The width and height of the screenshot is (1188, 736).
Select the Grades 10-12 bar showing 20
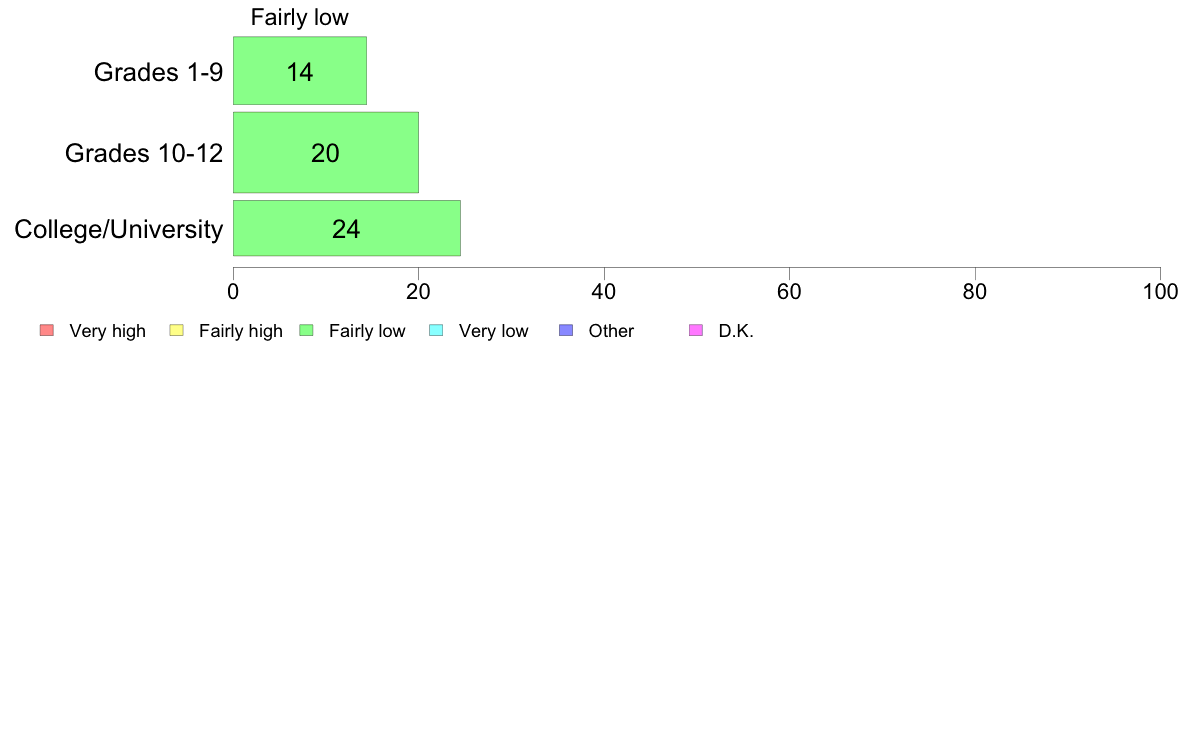(326, 152)
